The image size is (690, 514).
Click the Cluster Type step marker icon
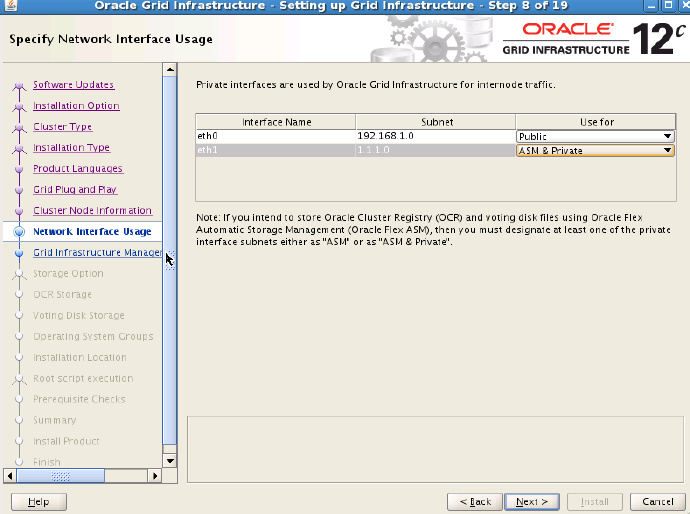click(19, 128)
